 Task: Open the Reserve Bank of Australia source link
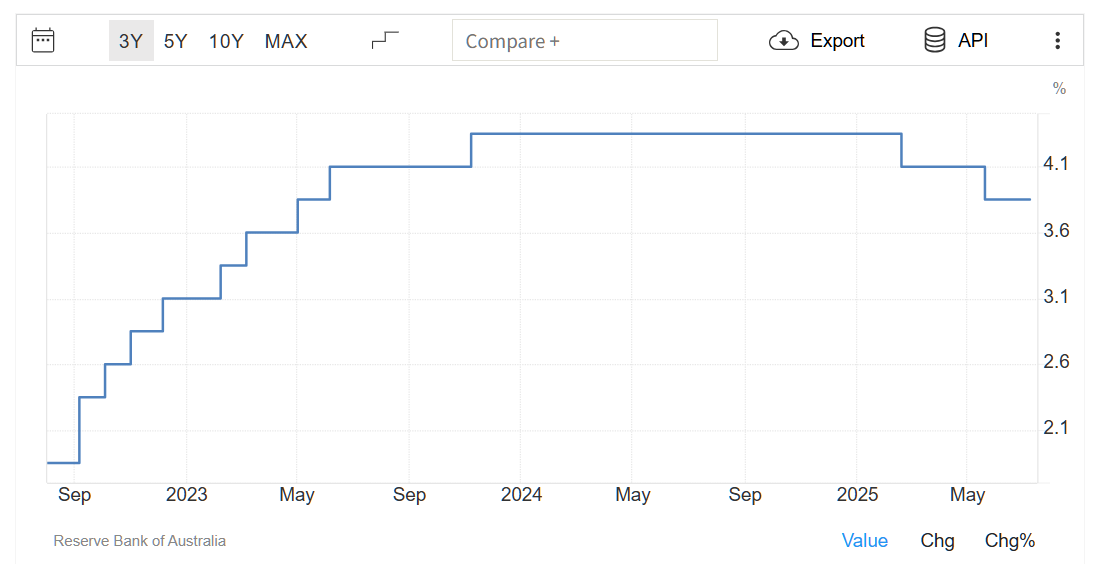(x=139, y=541)
